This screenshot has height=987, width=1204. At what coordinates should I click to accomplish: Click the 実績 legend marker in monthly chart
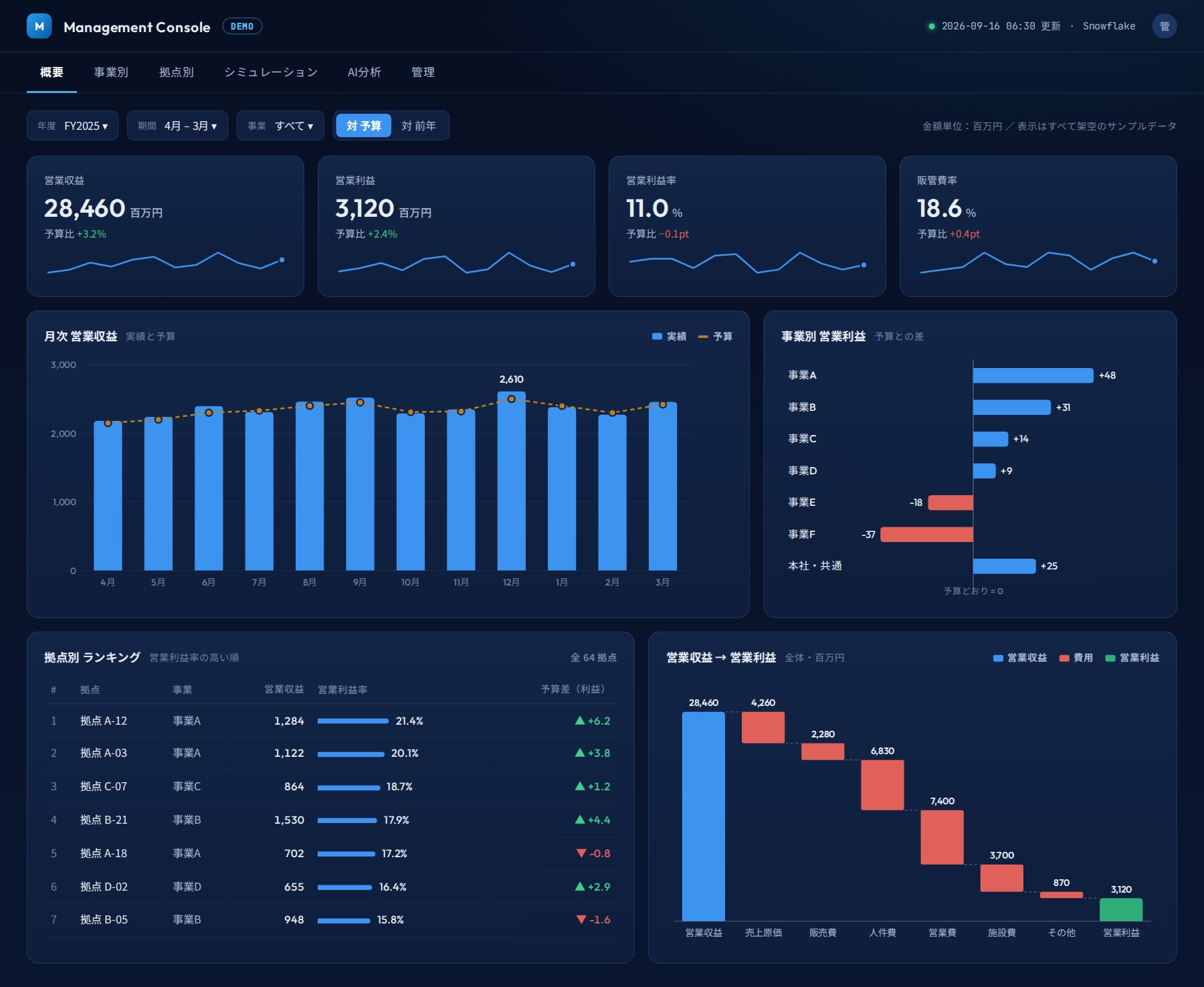(657, 337)
